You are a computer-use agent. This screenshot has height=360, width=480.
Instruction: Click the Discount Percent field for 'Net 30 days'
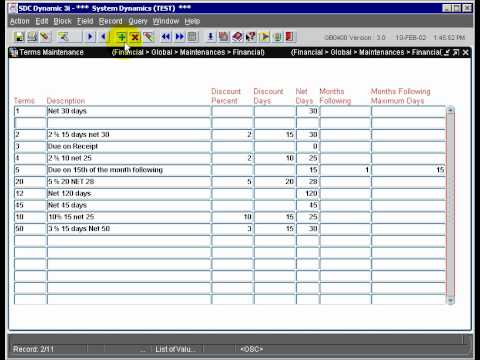[x=232, y=111]
